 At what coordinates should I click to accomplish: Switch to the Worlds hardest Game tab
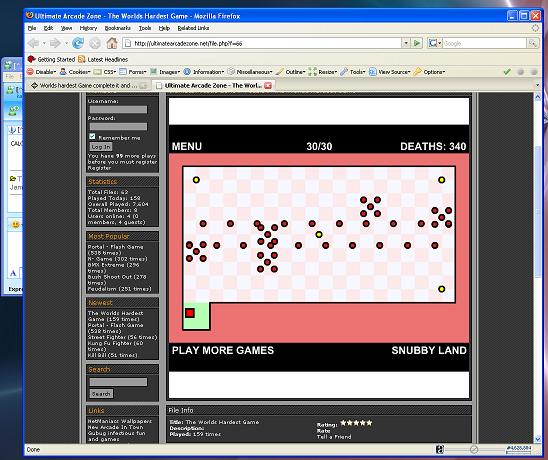[x=89, y=85]
